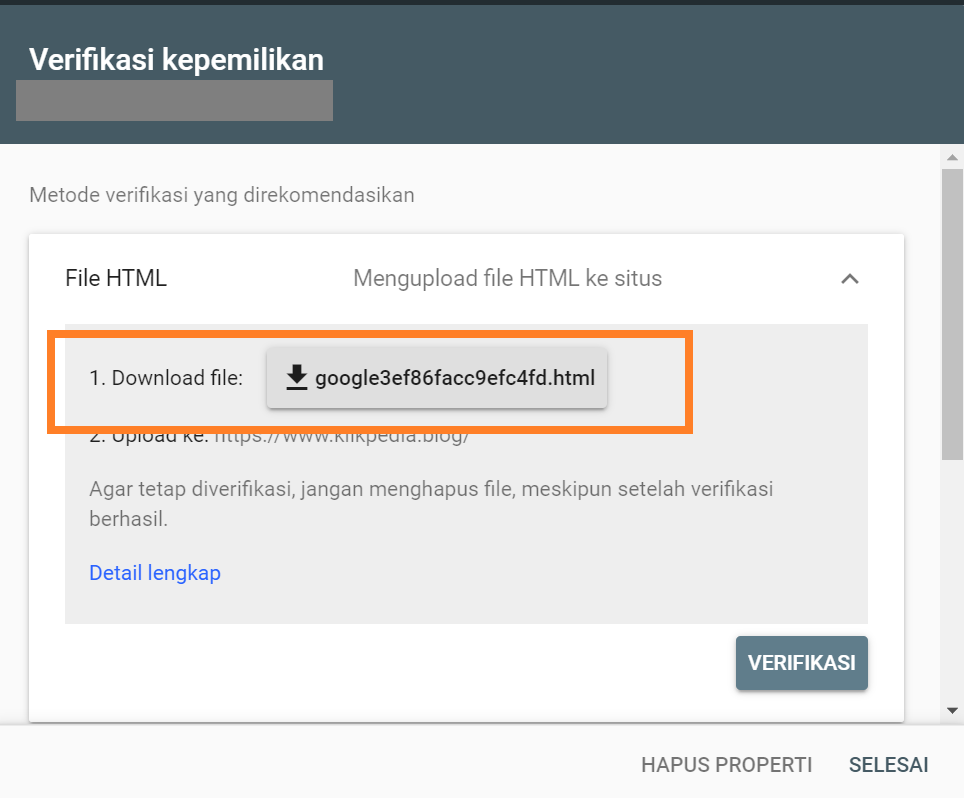The width and height of the screenshot is (964, 798).
Task: Click the "Metode verifikasi yang direkomendasikan" label
Action: click(222, 194)
